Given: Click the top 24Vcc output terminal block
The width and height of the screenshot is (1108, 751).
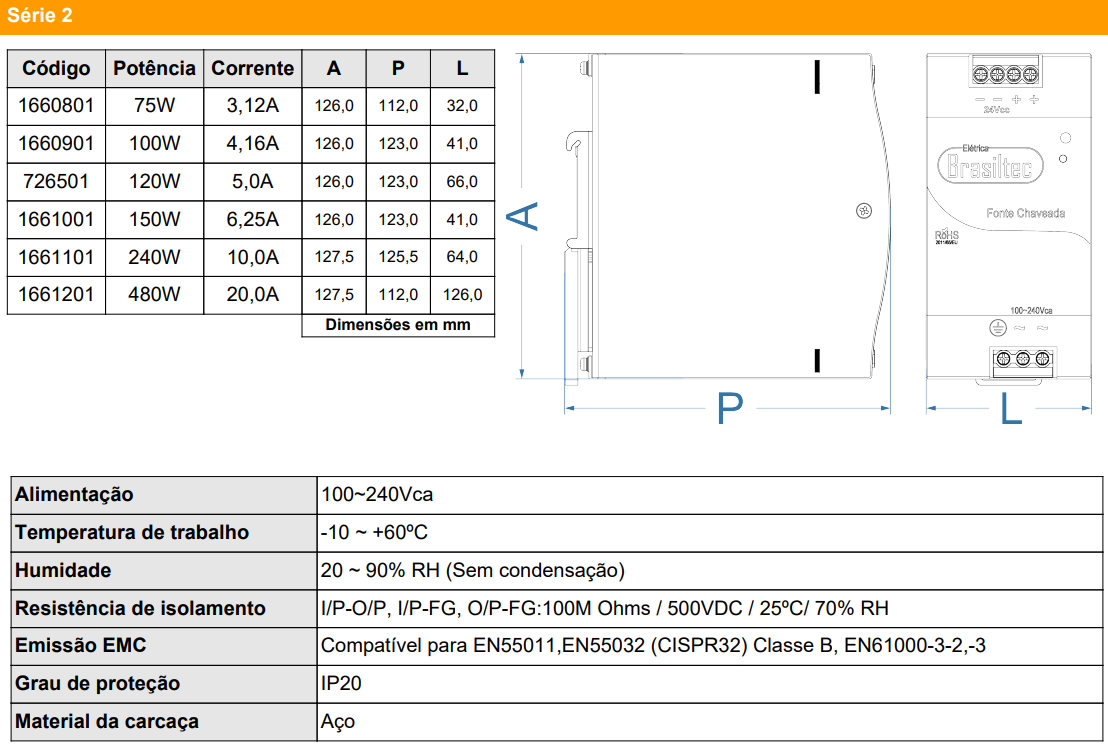Looking at the screenshot, I should coord(1006,73).
